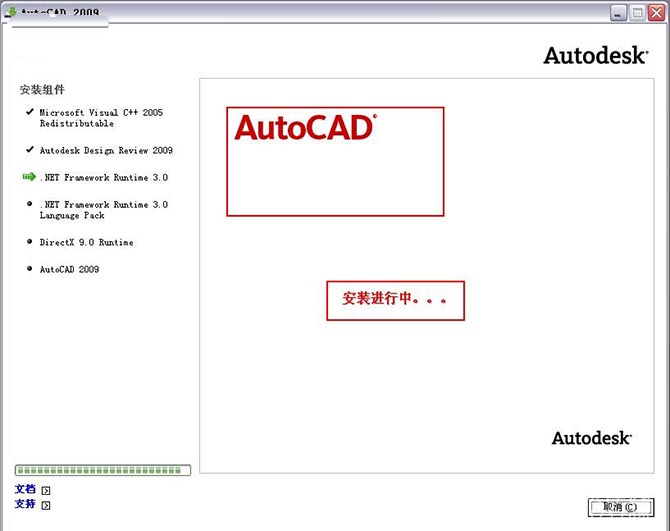Click the installer icon in title bar
Screen dimensions: 670x531
11,12
